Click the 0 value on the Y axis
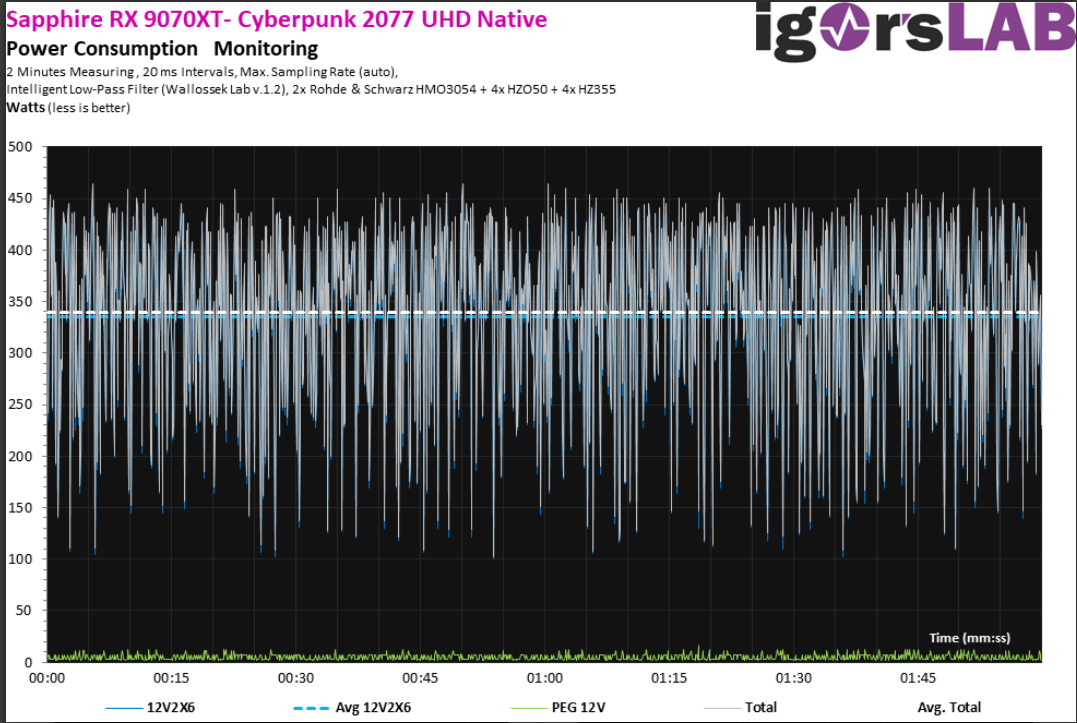Image resolution: width=1077 pixels, height=723 pixels. (28, 663)
